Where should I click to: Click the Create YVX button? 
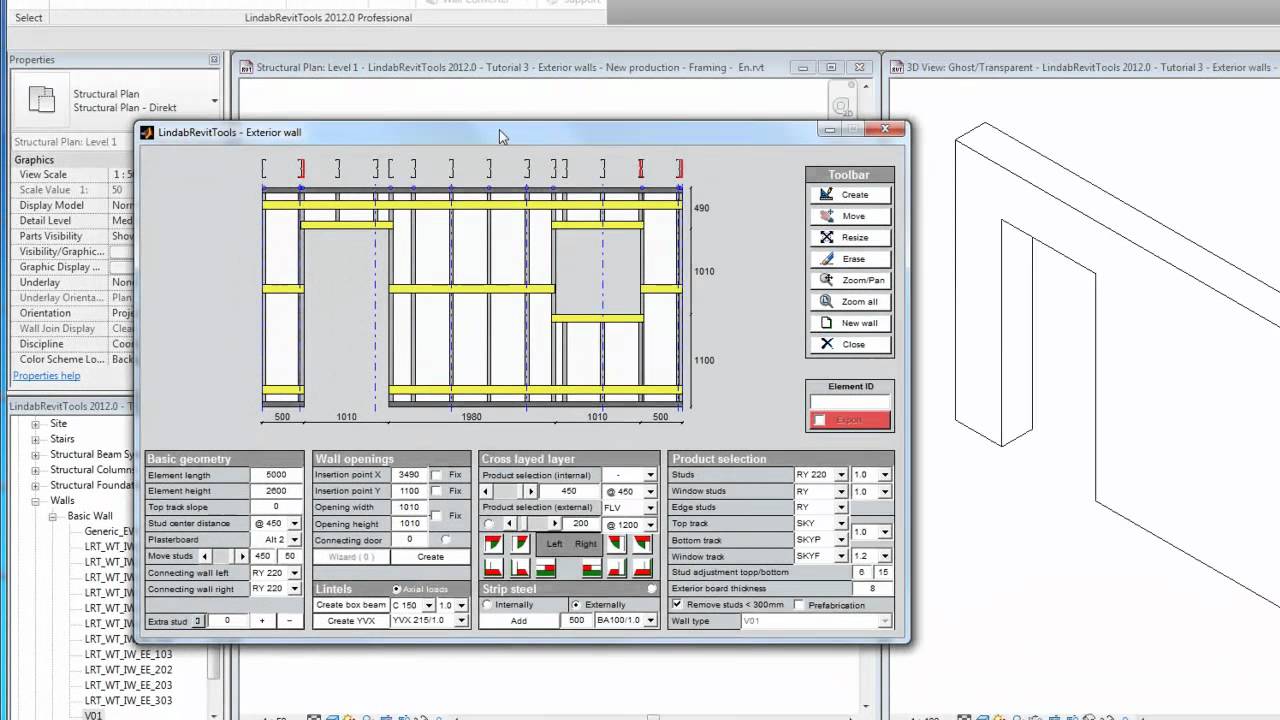tap(351, 621)
